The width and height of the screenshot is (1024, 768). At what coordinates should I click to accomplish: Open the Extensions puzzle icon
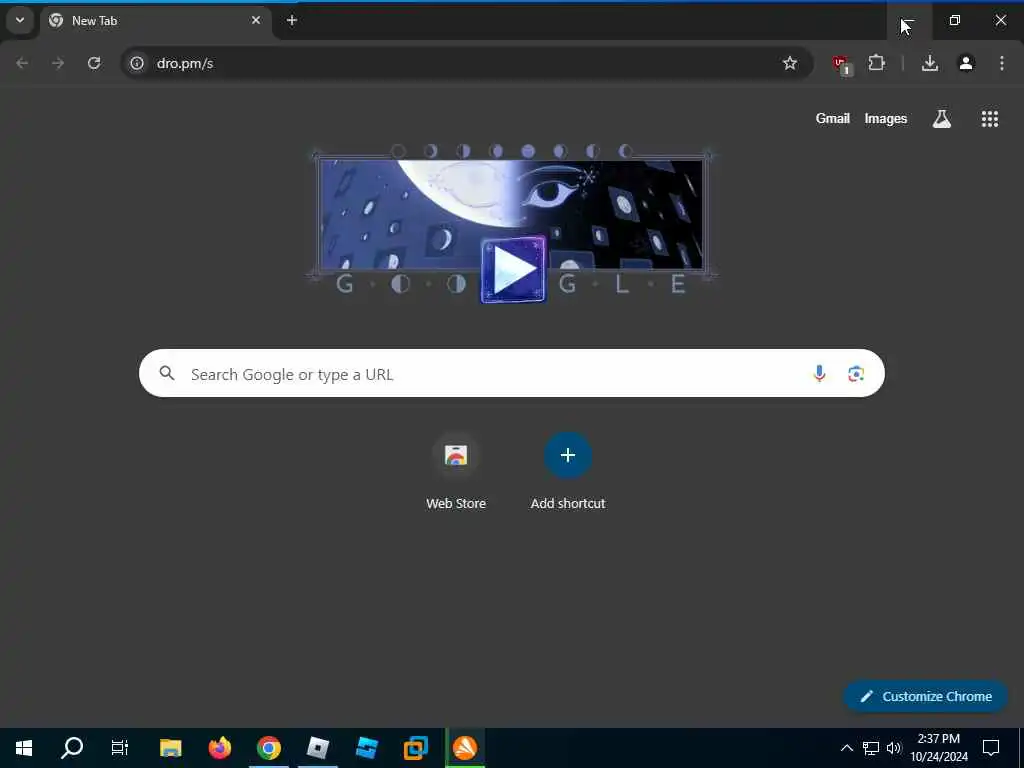tap(876, 63)
